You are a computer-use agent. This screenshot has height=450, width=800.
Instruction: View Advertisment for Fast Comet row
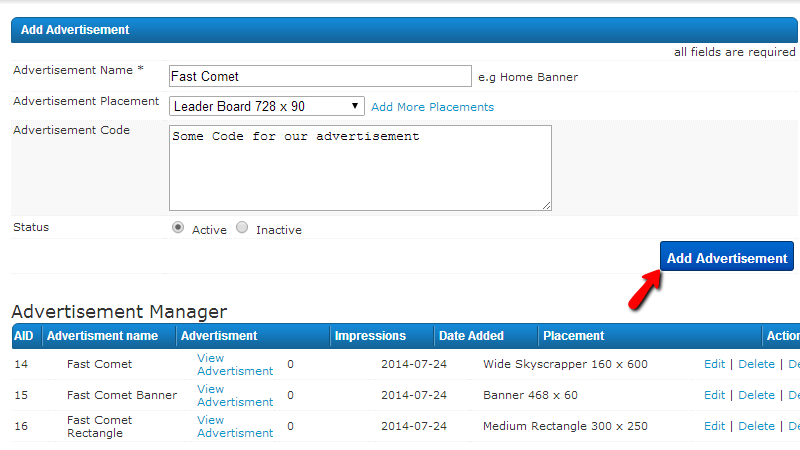coord(234,364)
